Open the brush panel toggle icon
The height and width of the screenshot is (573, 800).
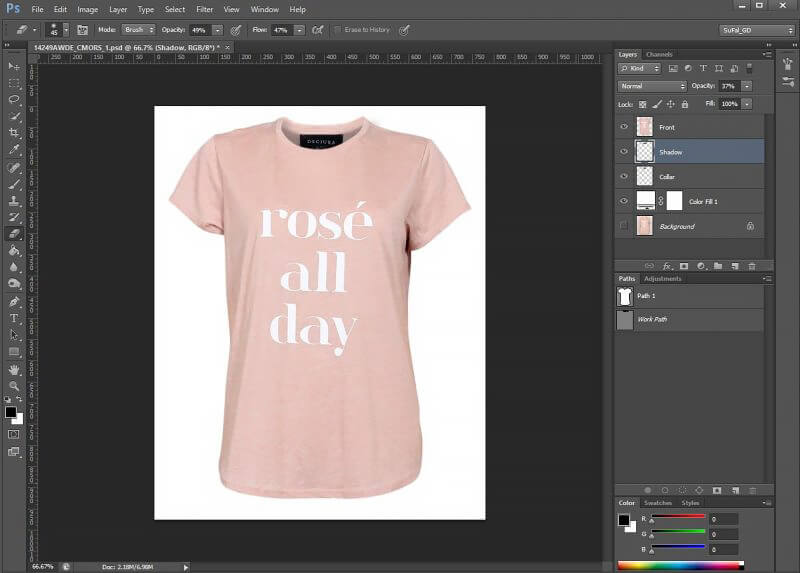coord(82,30)
